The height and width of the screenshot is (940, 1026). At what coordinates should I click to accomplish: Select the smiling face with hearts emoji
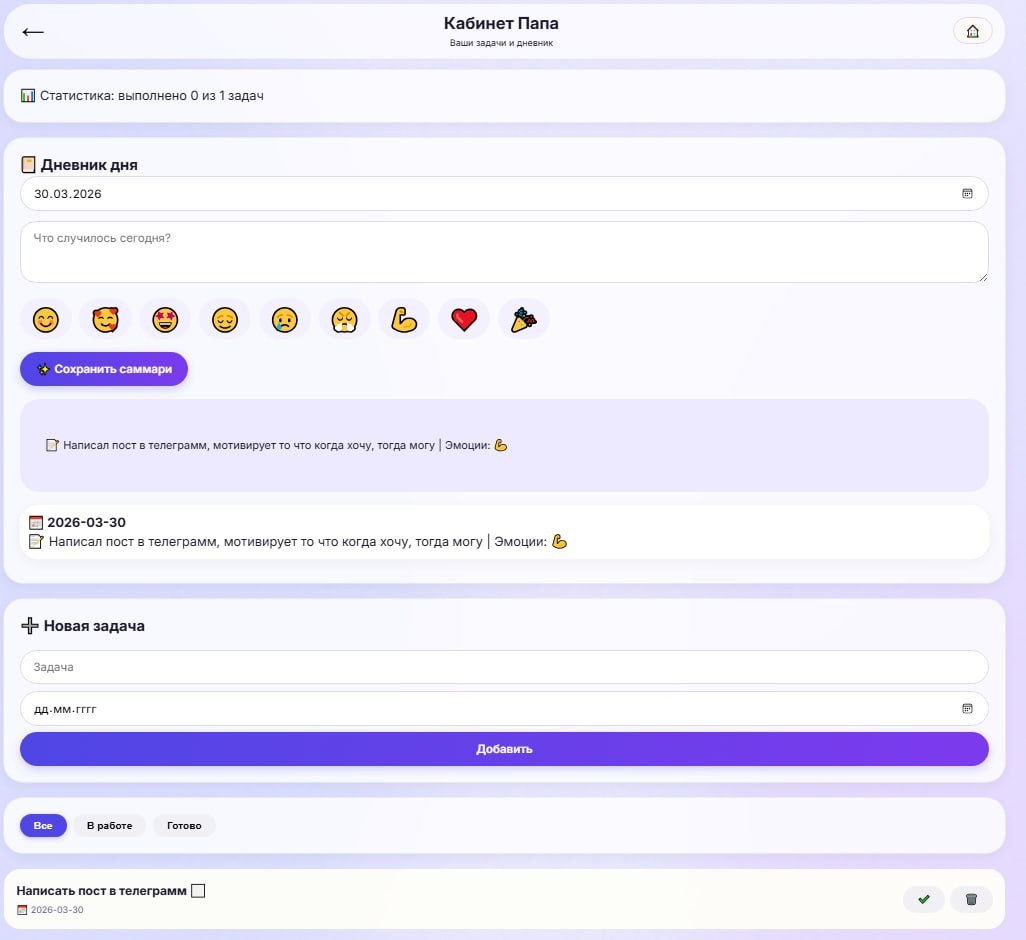coord(105,320)
